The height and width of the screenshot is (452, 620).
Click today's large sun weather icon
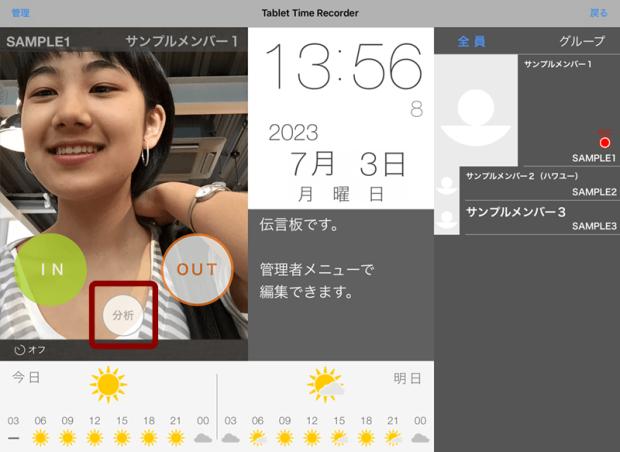click(x=108, y=384)
